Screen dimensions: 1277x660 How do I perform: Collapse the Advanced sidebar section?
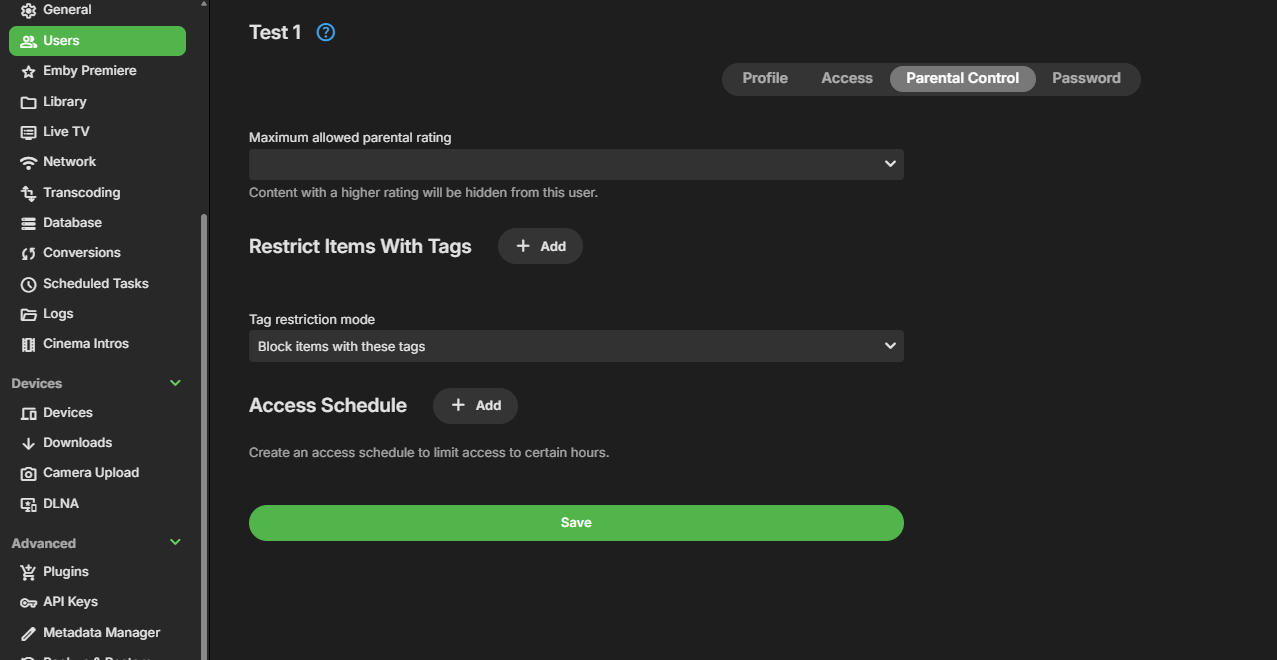[x=176, y=543]
